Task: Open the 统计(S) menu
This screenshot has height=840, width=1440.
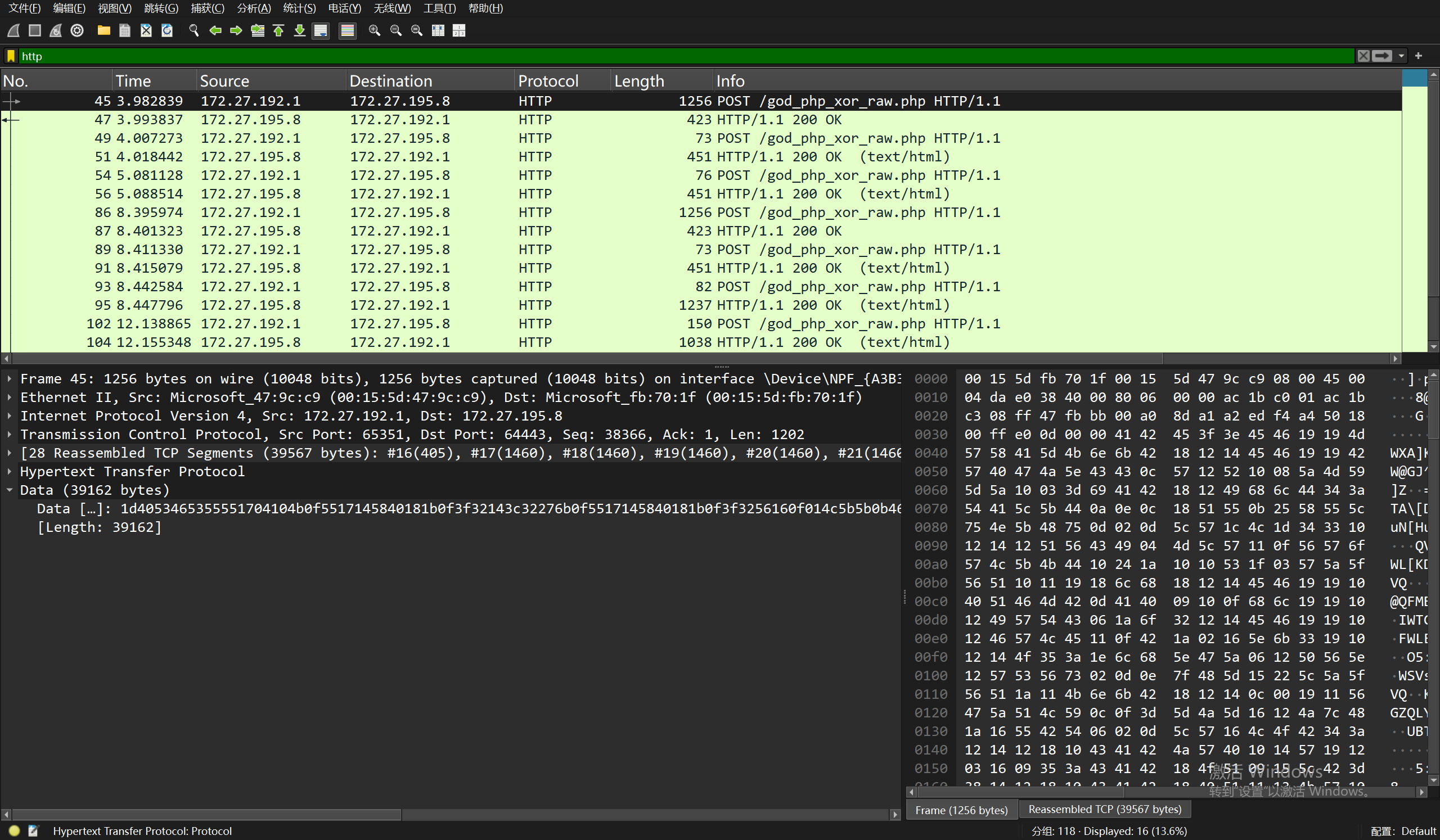Action: [299, 8]
